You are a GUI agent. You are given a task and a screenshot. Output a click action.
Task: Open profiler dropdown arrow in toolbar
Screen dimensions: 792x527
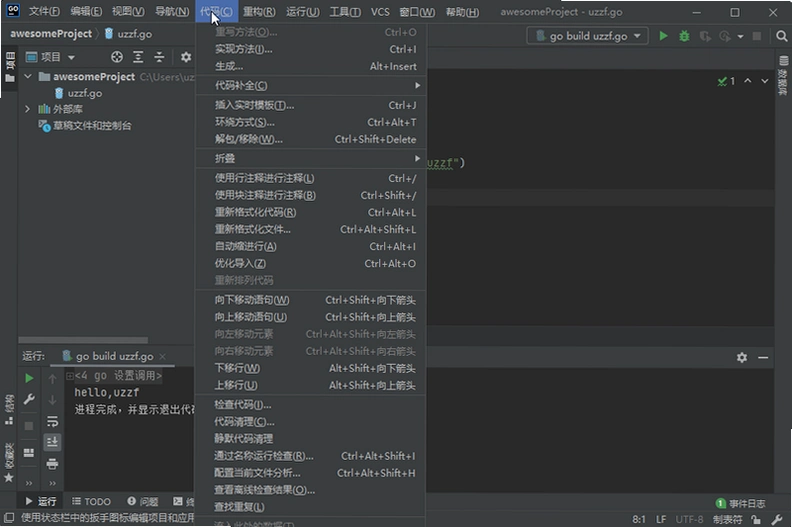[740, 36]
